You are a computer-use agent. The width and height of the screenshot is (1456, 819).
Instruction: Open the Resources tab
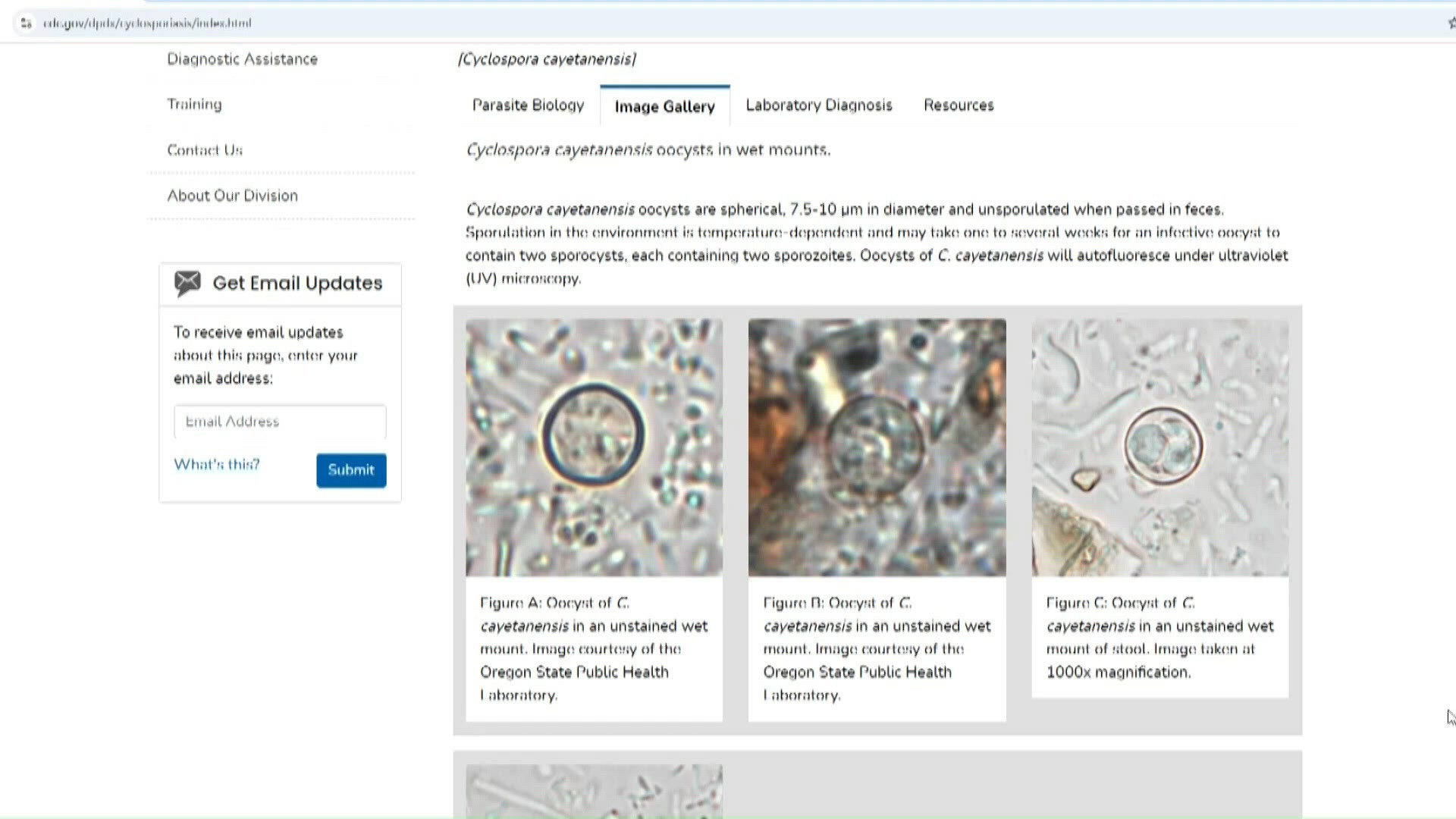pos(959,105)
